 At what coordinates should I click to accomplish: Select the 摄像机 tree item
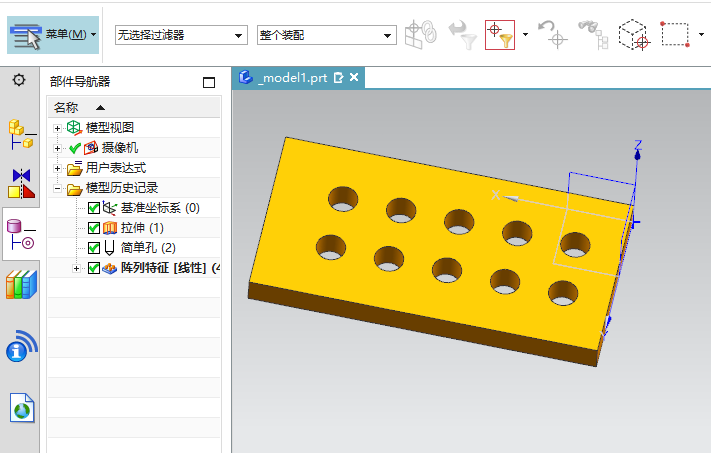click(x=120, y=148)
